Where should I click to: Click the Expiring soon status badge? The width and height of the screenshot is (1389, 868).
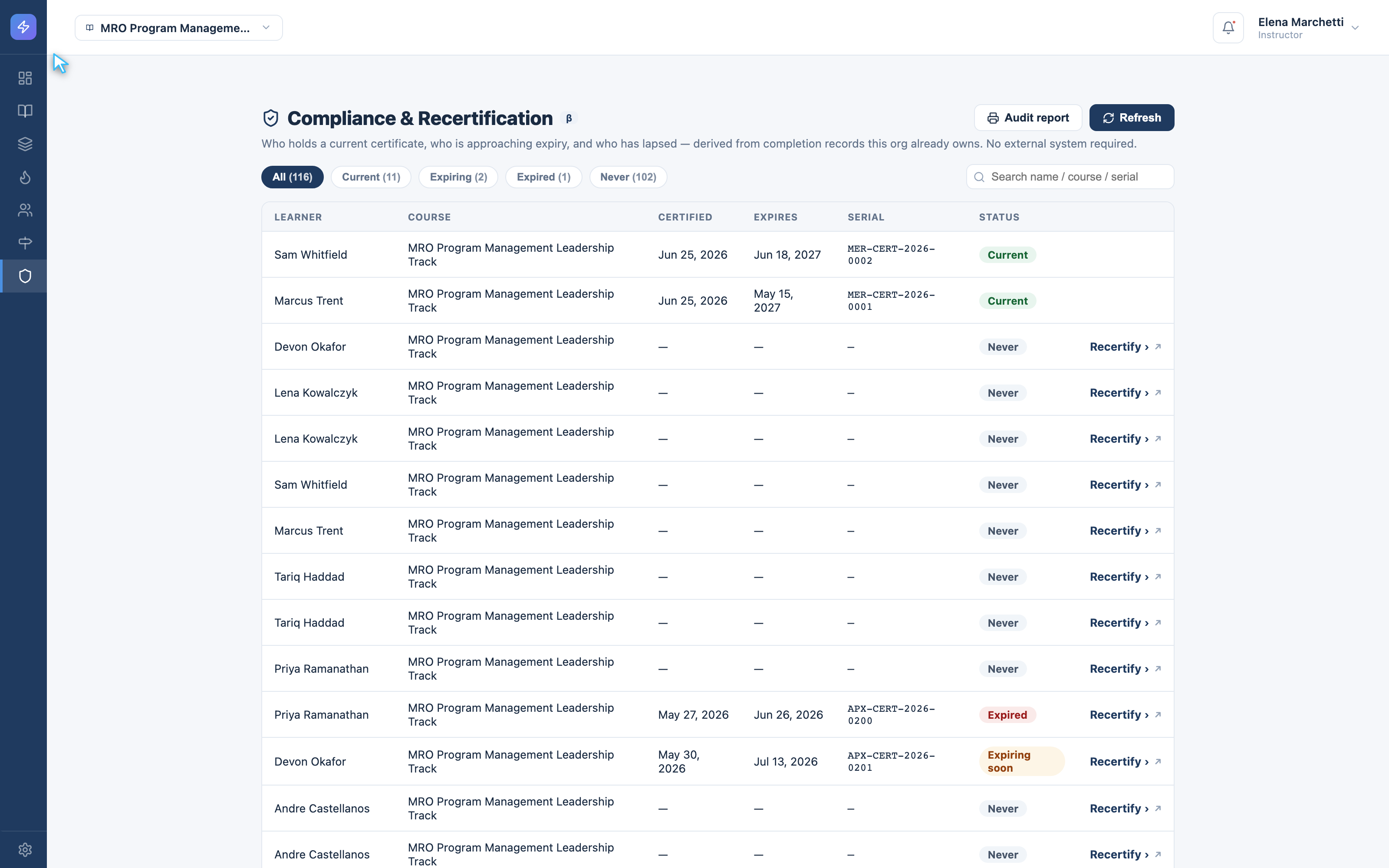click(x=1021, y=761)
